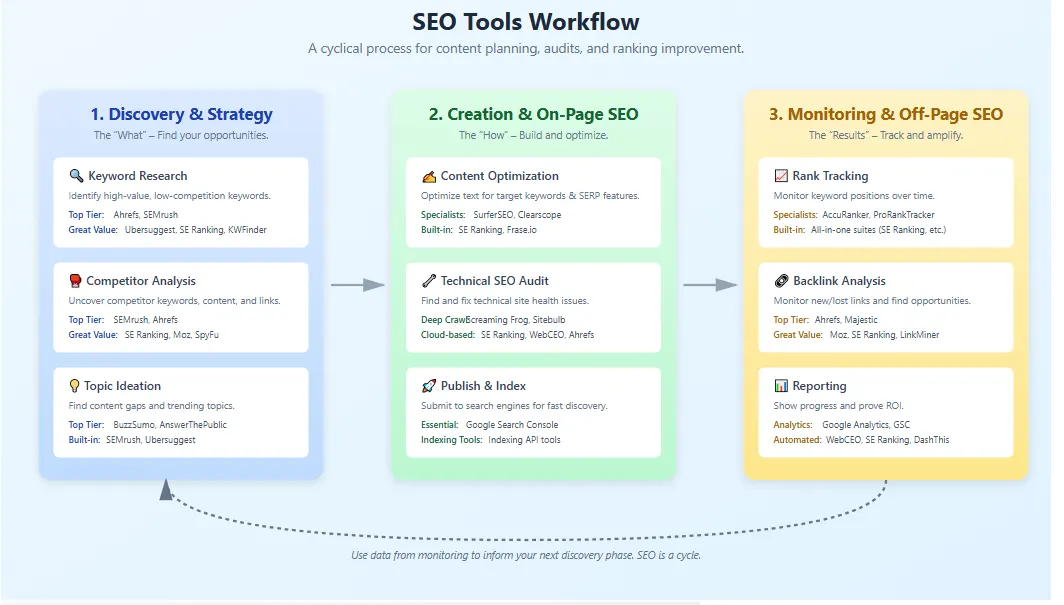
Task: Select the Backlink Analysis link icon
Action: [781, 280]
